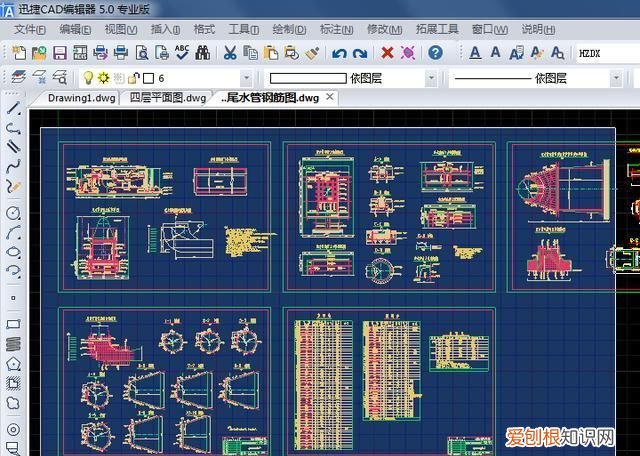This screenshot has width=640, height=456.
Task: Click the ABC spell check icon
Action: (182, 53)
